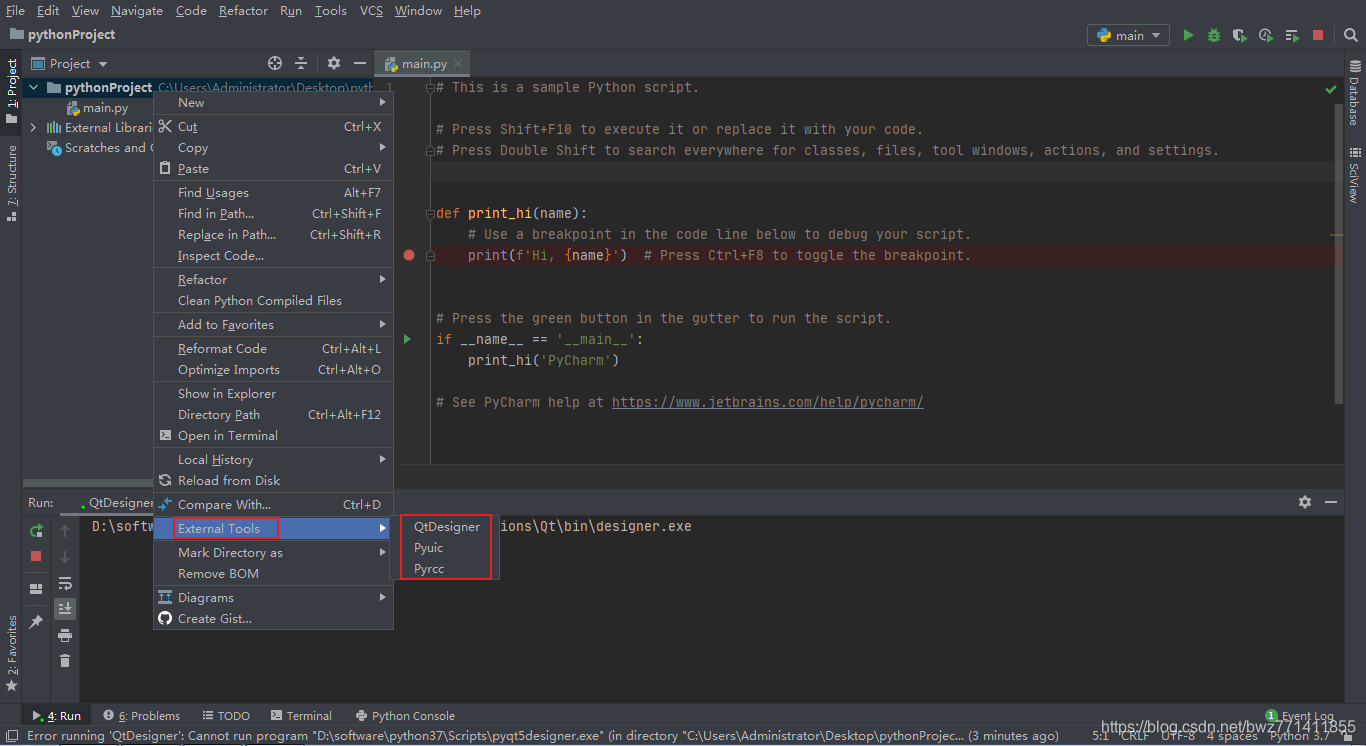Open the concurrency run list-play icon
This screenshot has height=746, width=1366.
[1292, 35]
